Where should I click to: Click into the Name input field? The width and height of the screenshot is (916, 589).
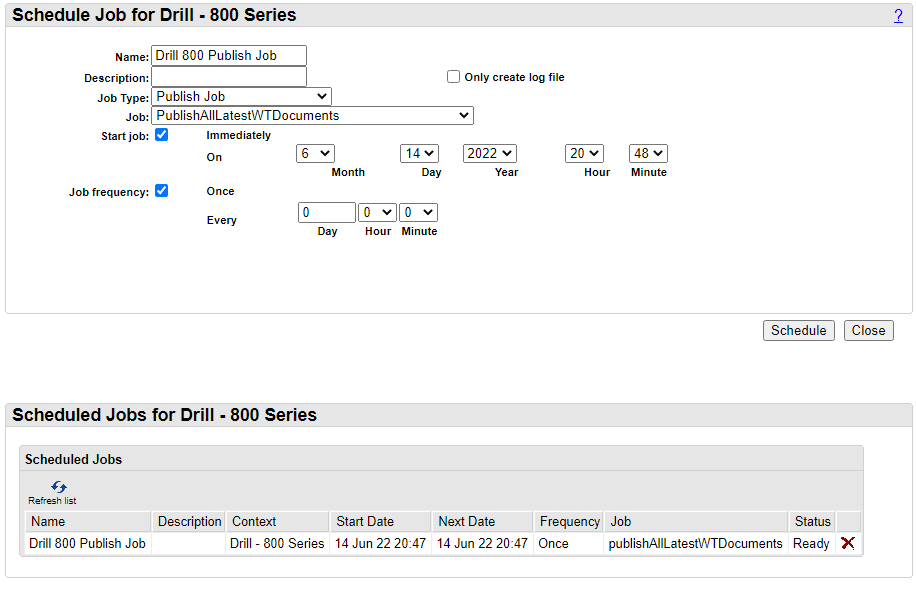[x=229, y=56]
